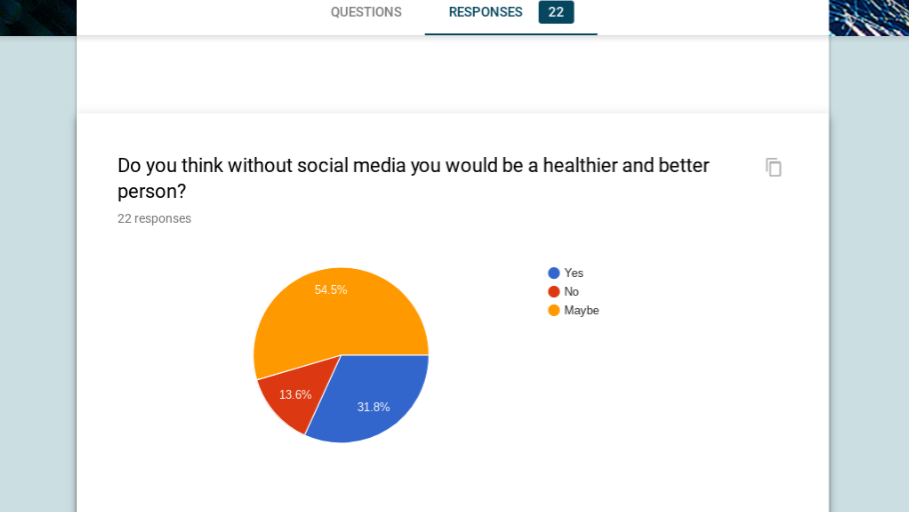Click the "22 responses" subtitle text
The image size is (909, 512).
[154, 219]
